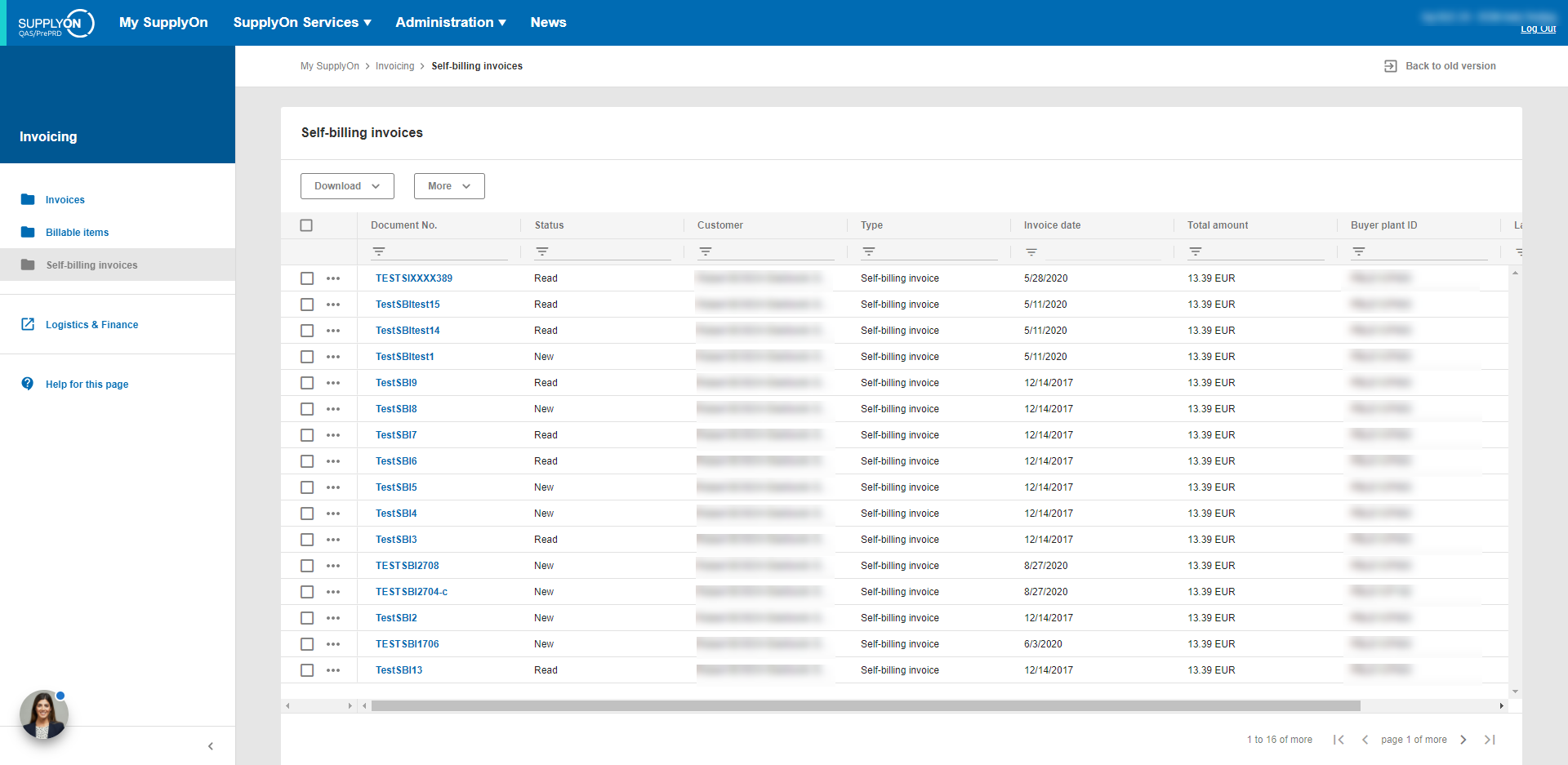Open three-dot actions menu for TestSBI9 row

coord(333,383)
